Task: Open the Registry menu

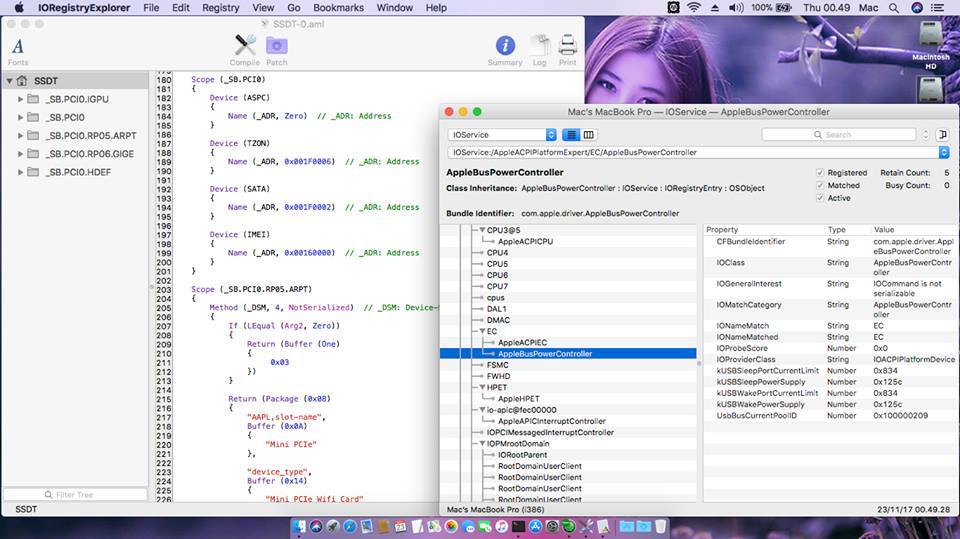Action: pos(220,7)
